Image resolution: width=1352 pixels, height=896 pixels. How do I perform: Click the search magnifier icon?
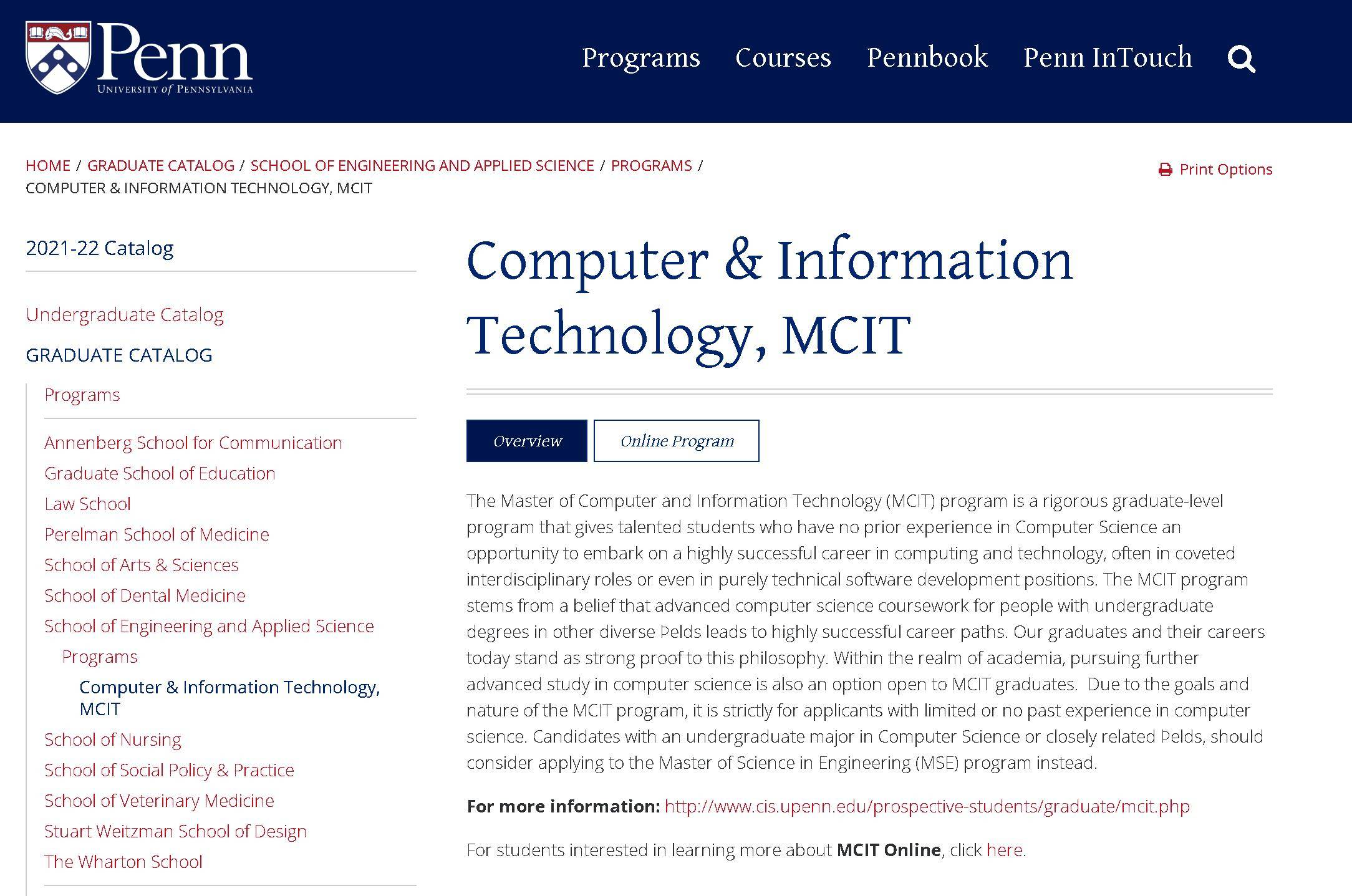coord(1244,58)
